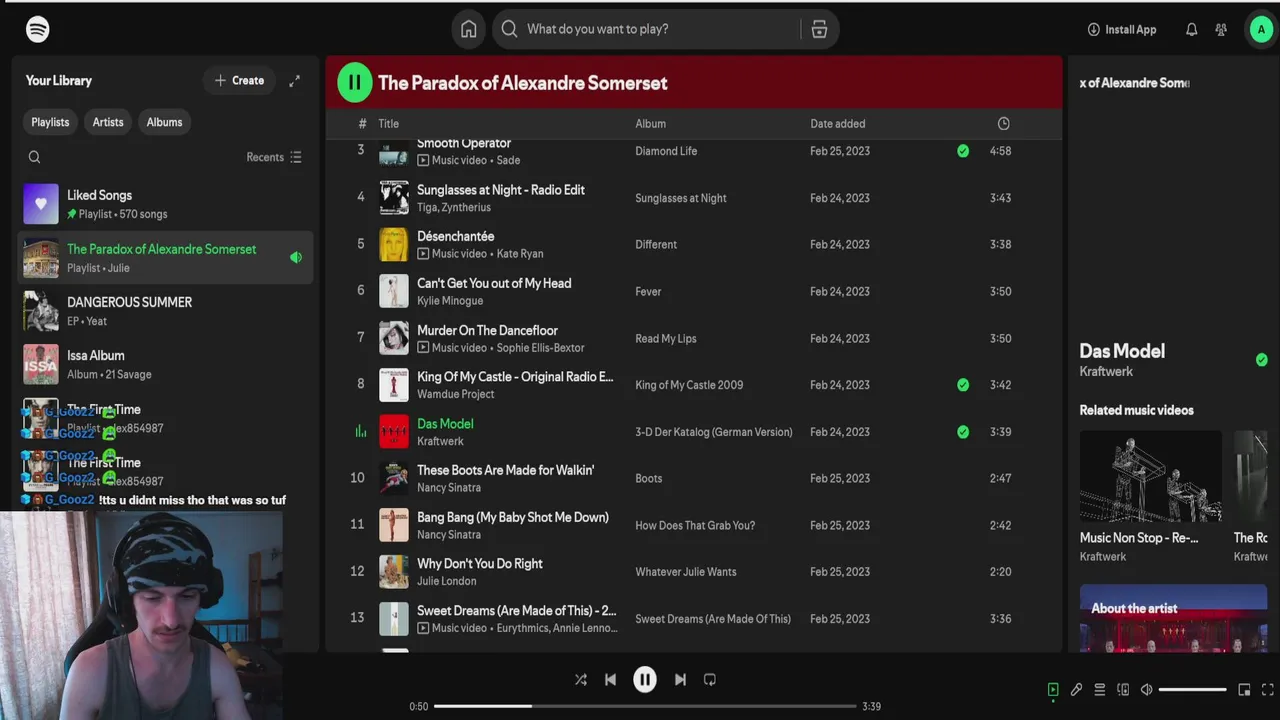Viewport: 1280px width, 720px height.
Task: Filter library by Playlists
Action: click(50, 122)
